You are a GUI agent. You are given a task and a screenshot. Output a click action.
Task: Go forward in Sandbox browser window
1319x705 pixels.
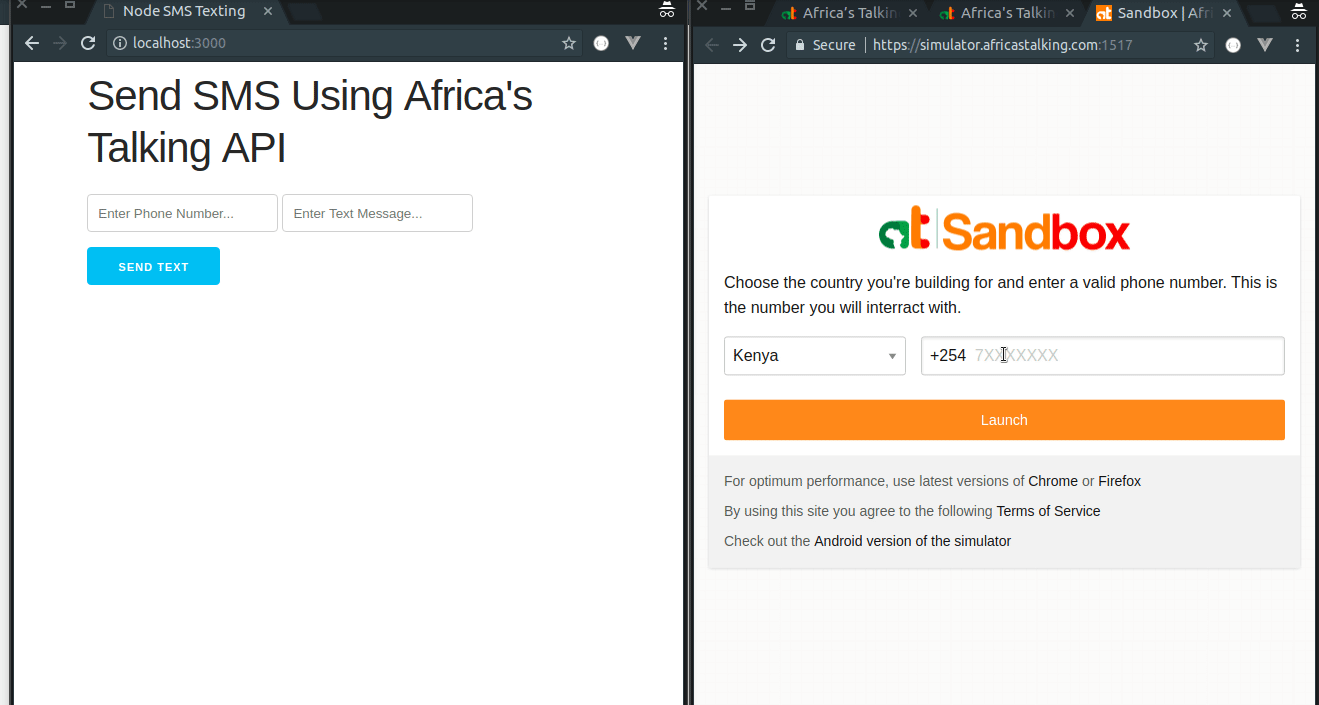(x=740, y=45)
